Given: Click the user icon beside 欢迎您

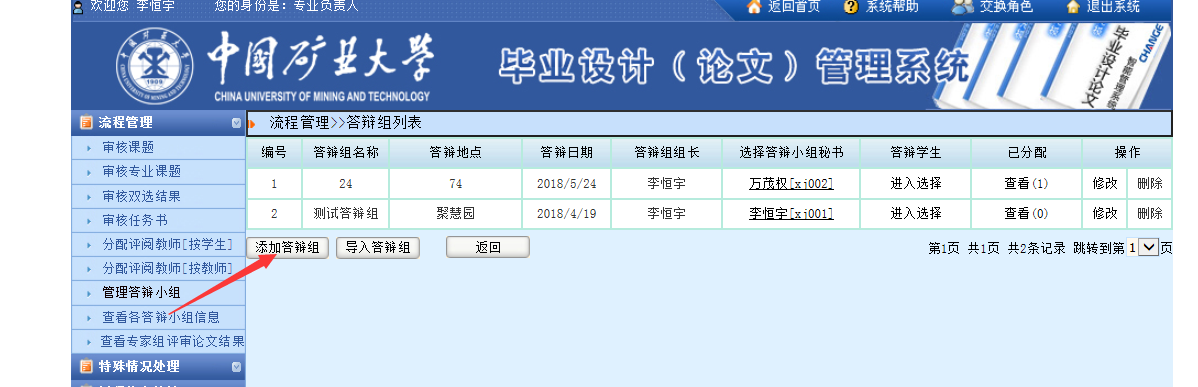Looking at the screenshot, I should [x=77, y=7].
